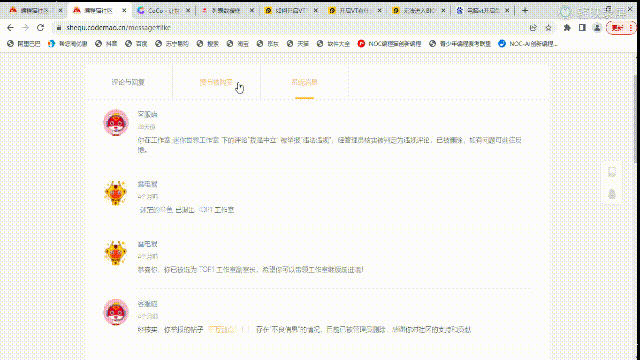
Task: Open the 京东 bookmark
Action: [268, 44]
